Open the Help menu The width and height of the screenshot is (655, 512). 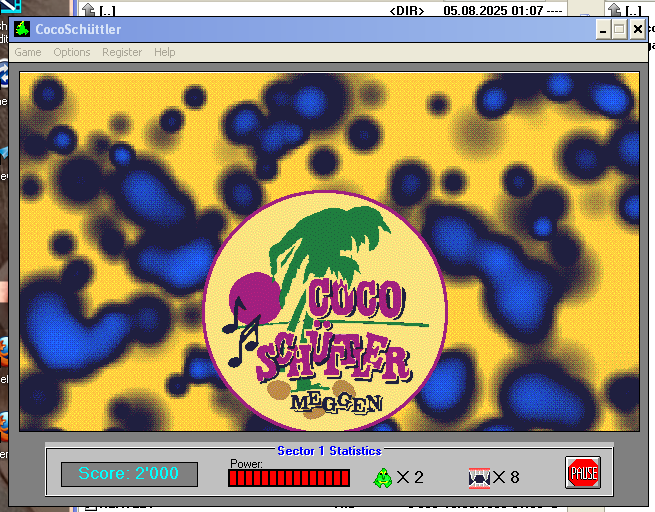[164, 52]
